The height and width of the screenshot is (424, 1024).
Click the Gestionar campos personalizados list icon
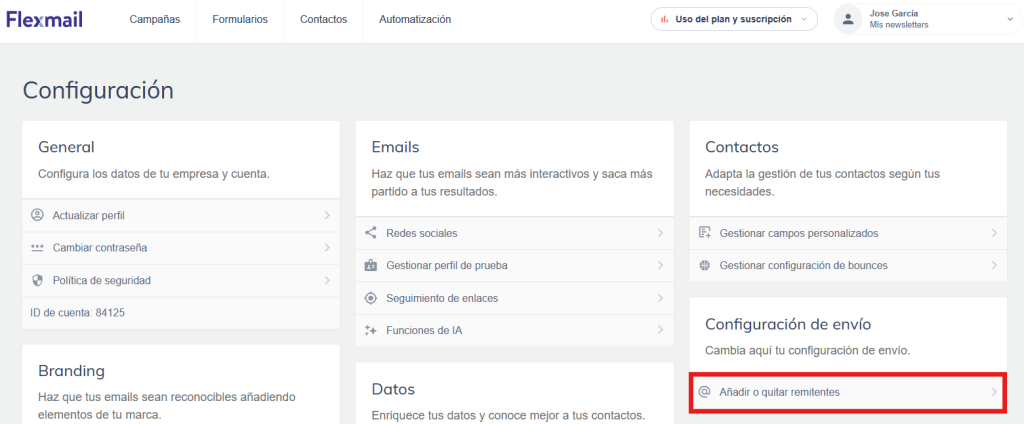(x=704, y=233)
